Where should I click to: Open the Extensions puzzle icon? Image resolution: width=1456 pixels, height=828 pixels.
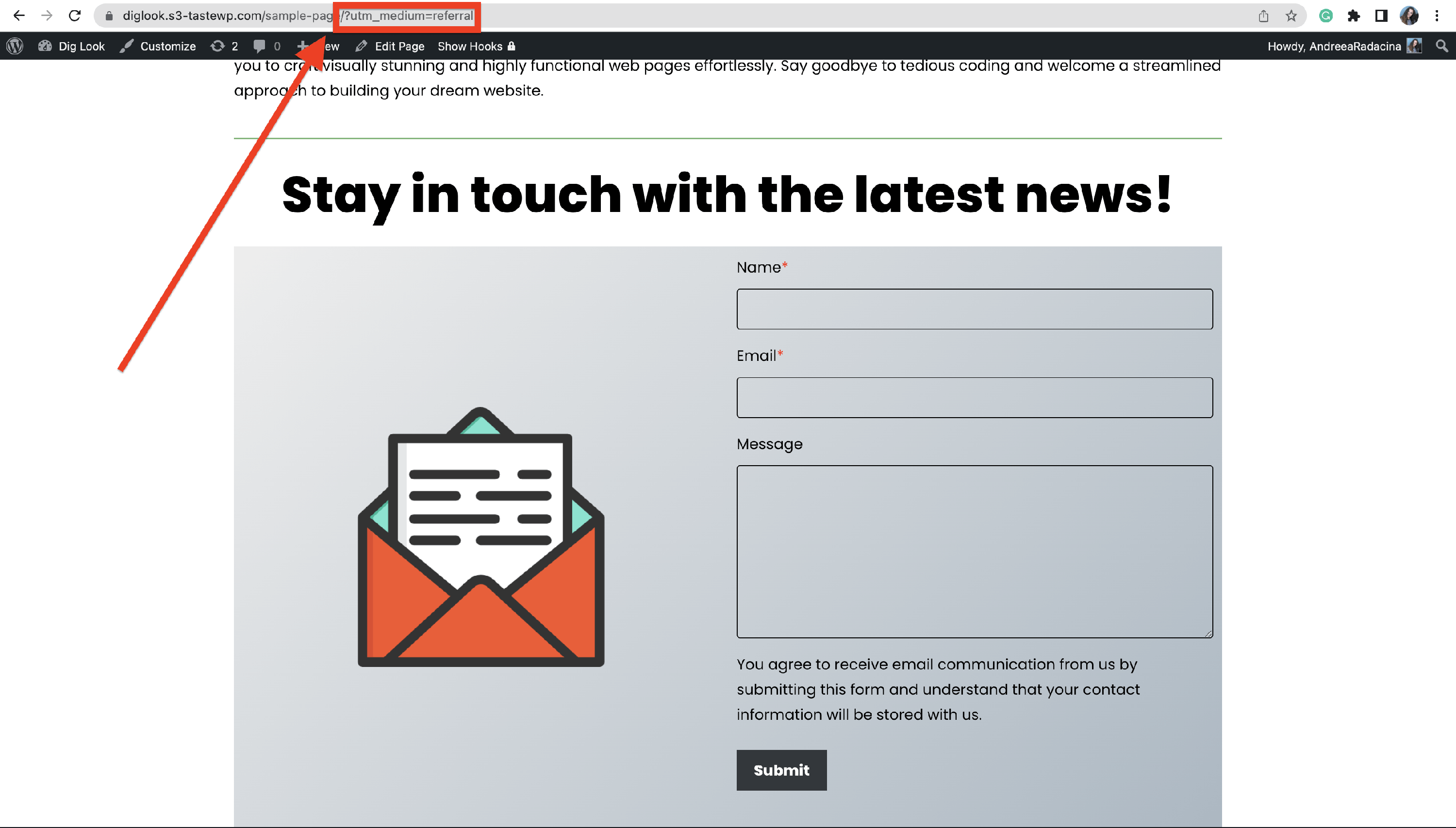(x=1354, y=16)
